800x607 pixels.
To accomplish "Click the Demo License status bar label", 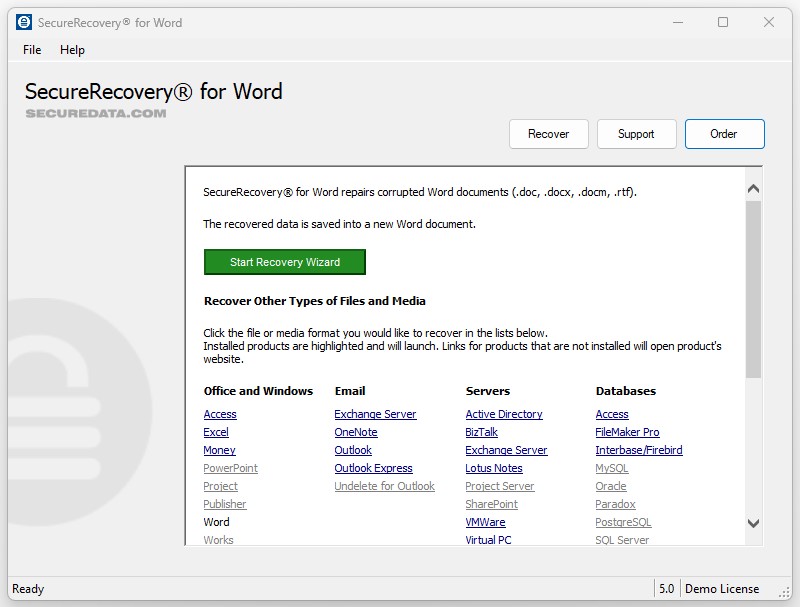I will [x=723, y=588].
